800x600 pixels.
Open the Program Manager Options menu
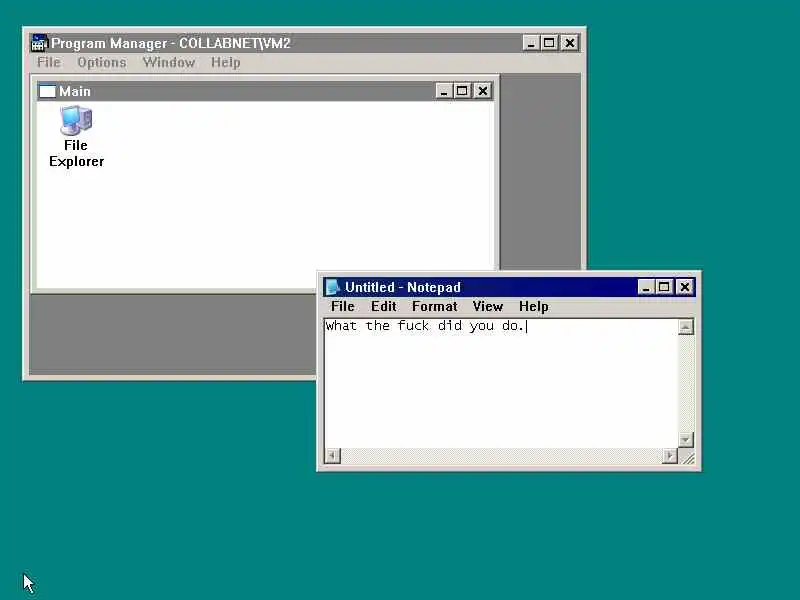point(102,62)
